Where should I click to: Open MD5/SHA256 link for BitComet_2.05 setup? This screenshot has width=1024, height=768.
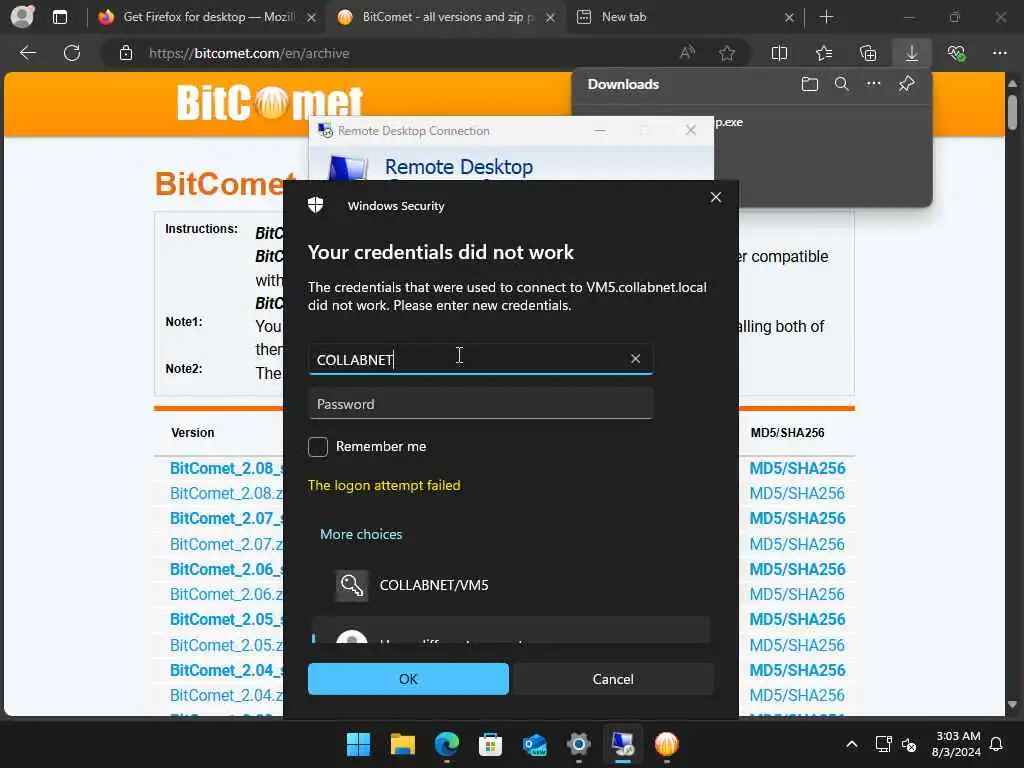pyautogui.click(x=797, y=619)
